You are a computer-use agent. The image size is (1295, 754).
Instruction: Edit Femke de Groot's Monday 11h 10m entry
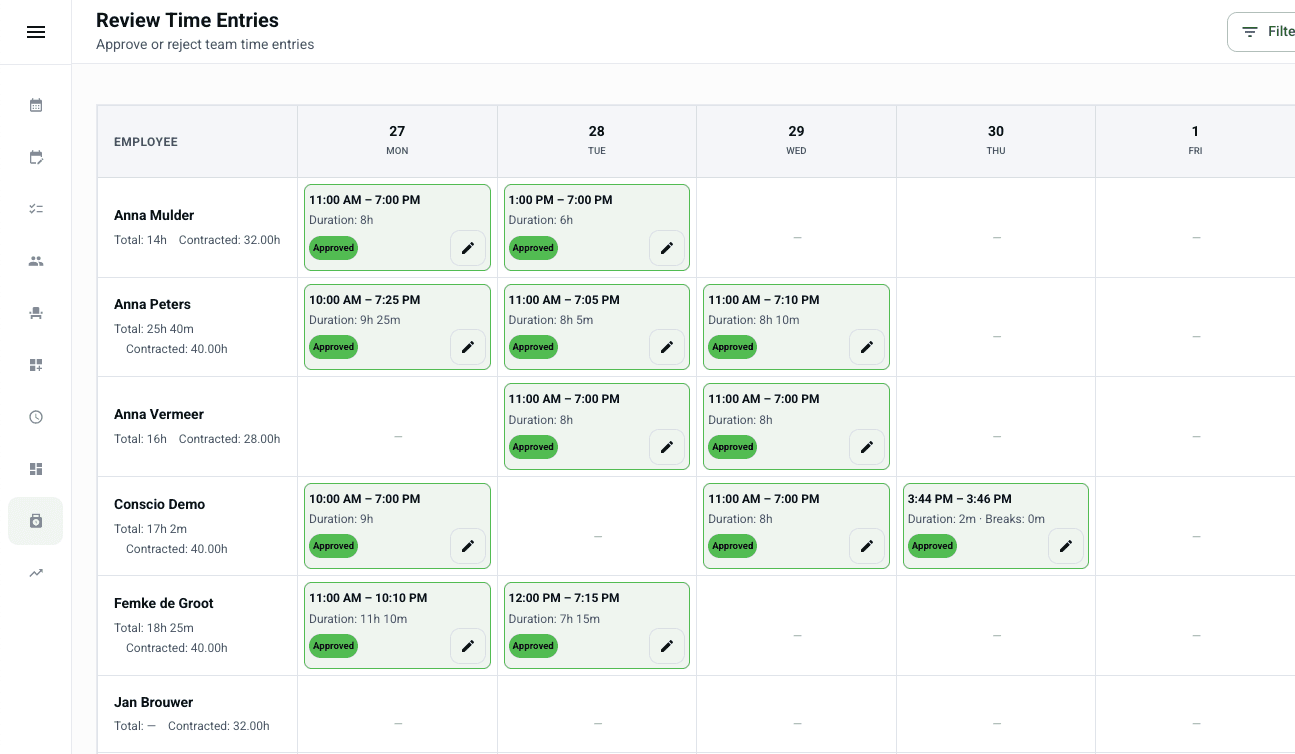468,646
